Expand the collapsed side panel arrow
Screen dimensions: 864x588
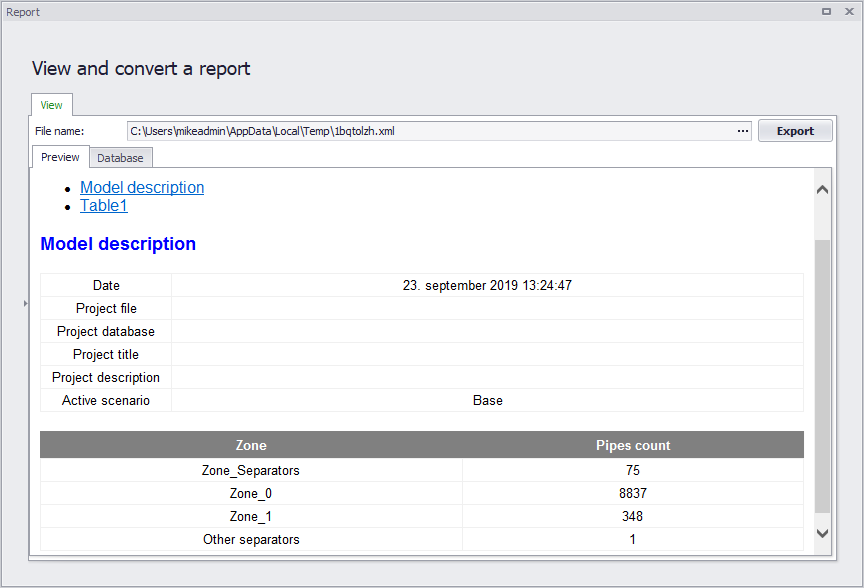click(x=25, y=303)
